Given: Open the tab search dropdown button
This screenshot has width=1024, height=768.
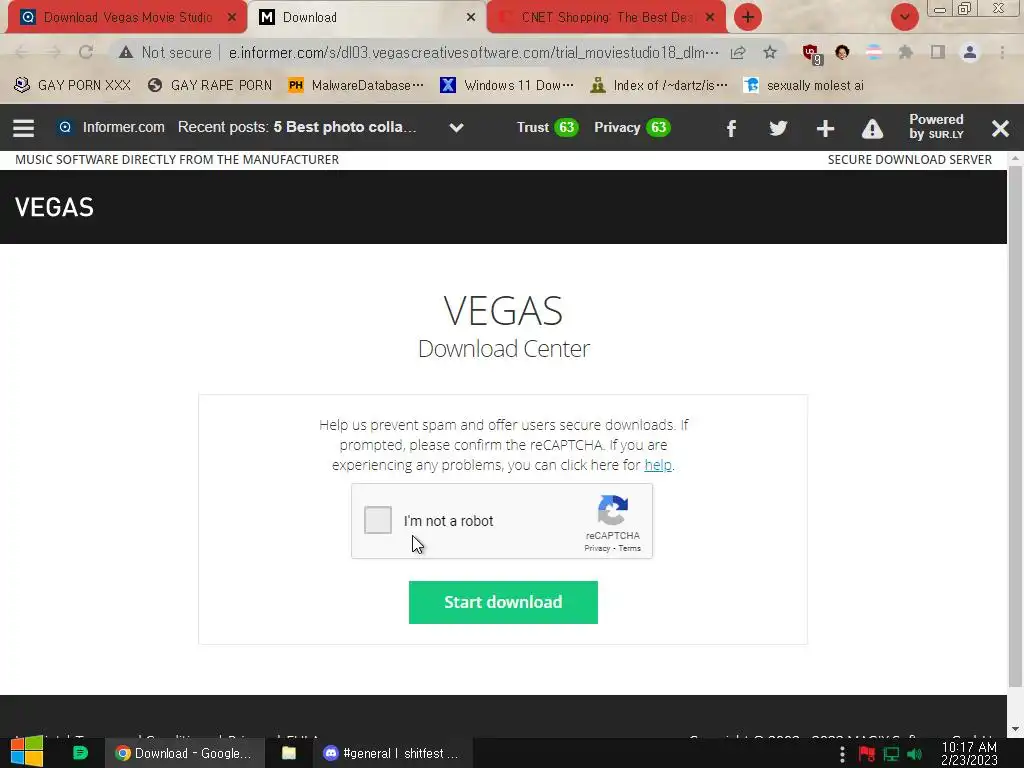Looking at the screenshot, I should pyautogui.click(x=904, y=17).
